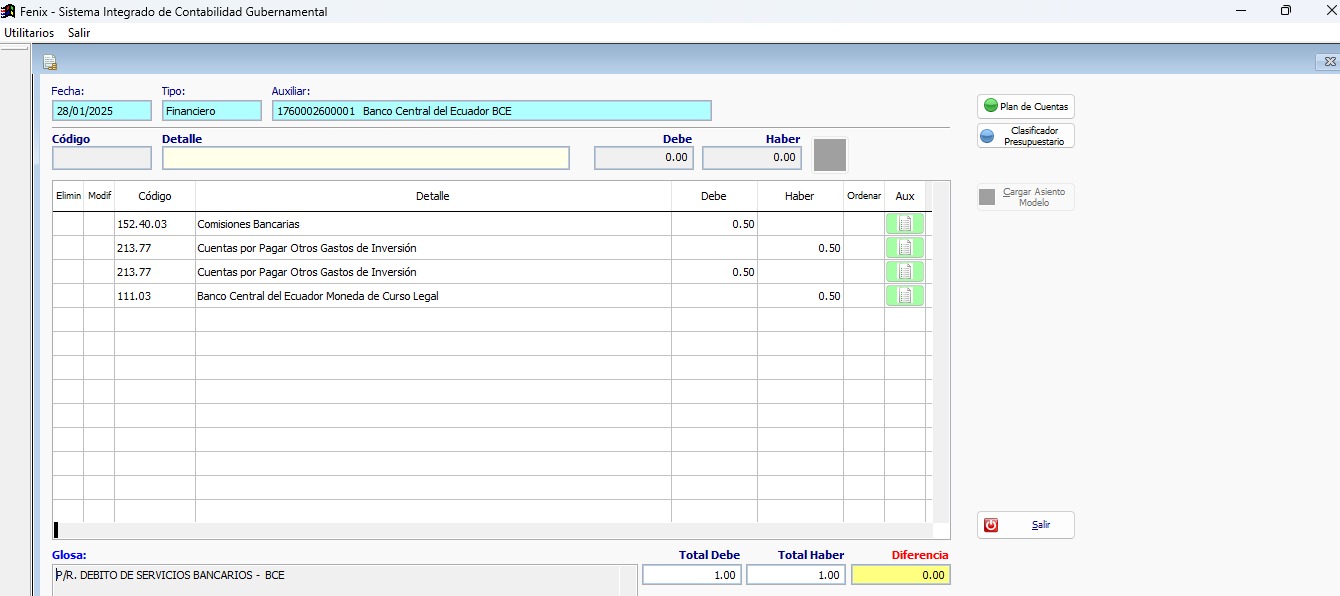Open Aux document icon for Comisiones Bancarias row

click(904, 224)
